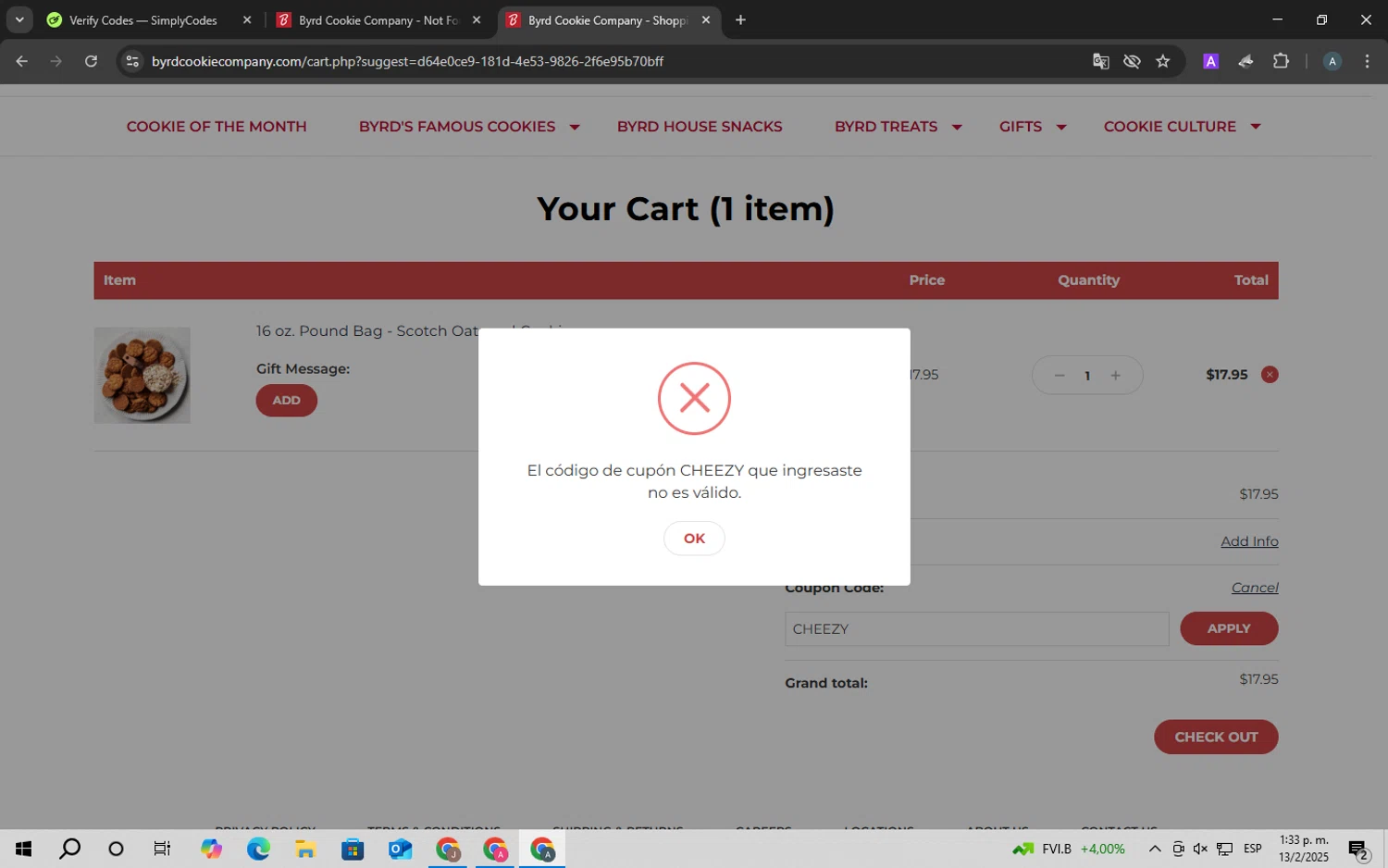
Task: Go to Byrd House Snacks
Action: pos(700,127)
